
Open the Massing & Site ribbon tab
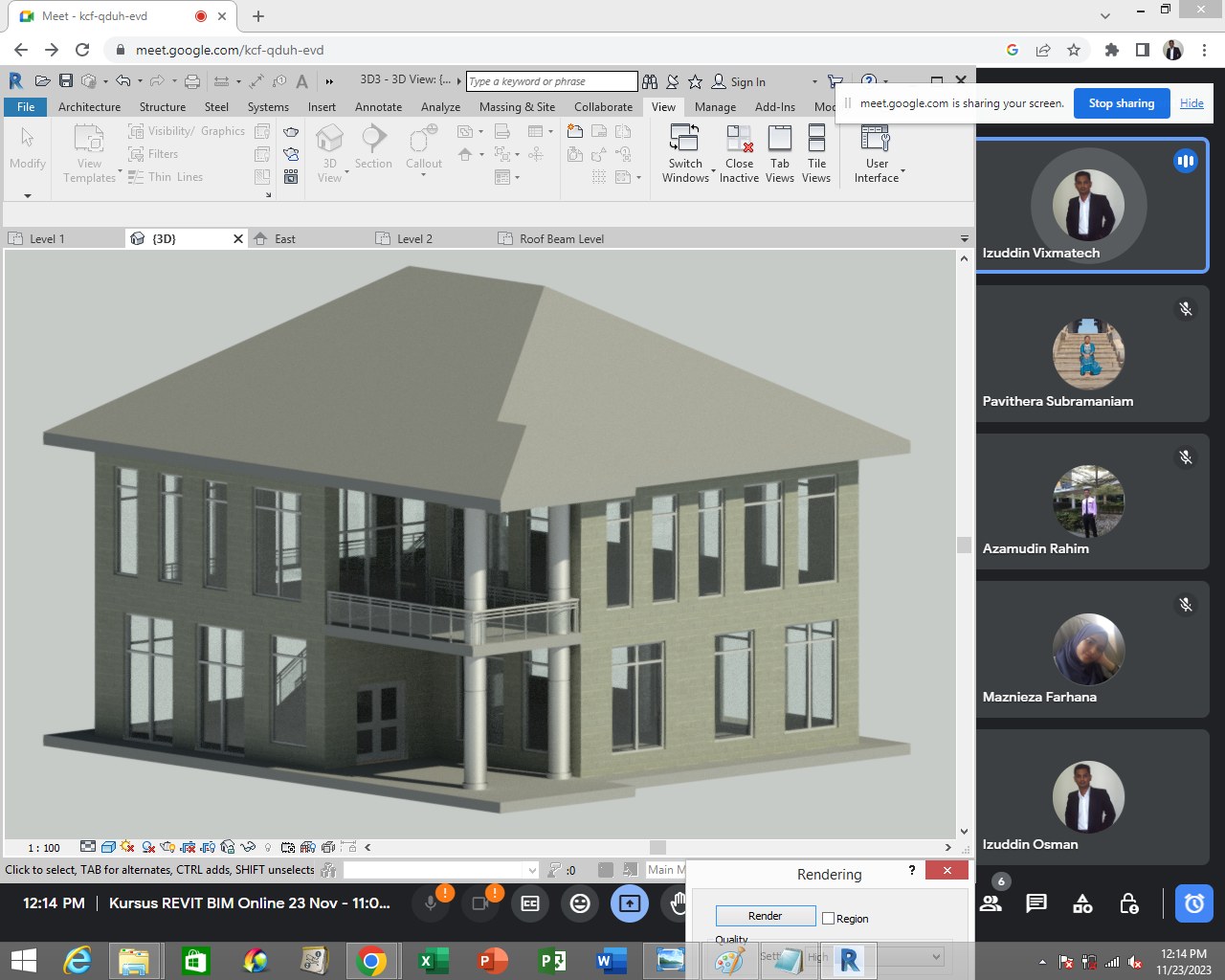(517, 107)
